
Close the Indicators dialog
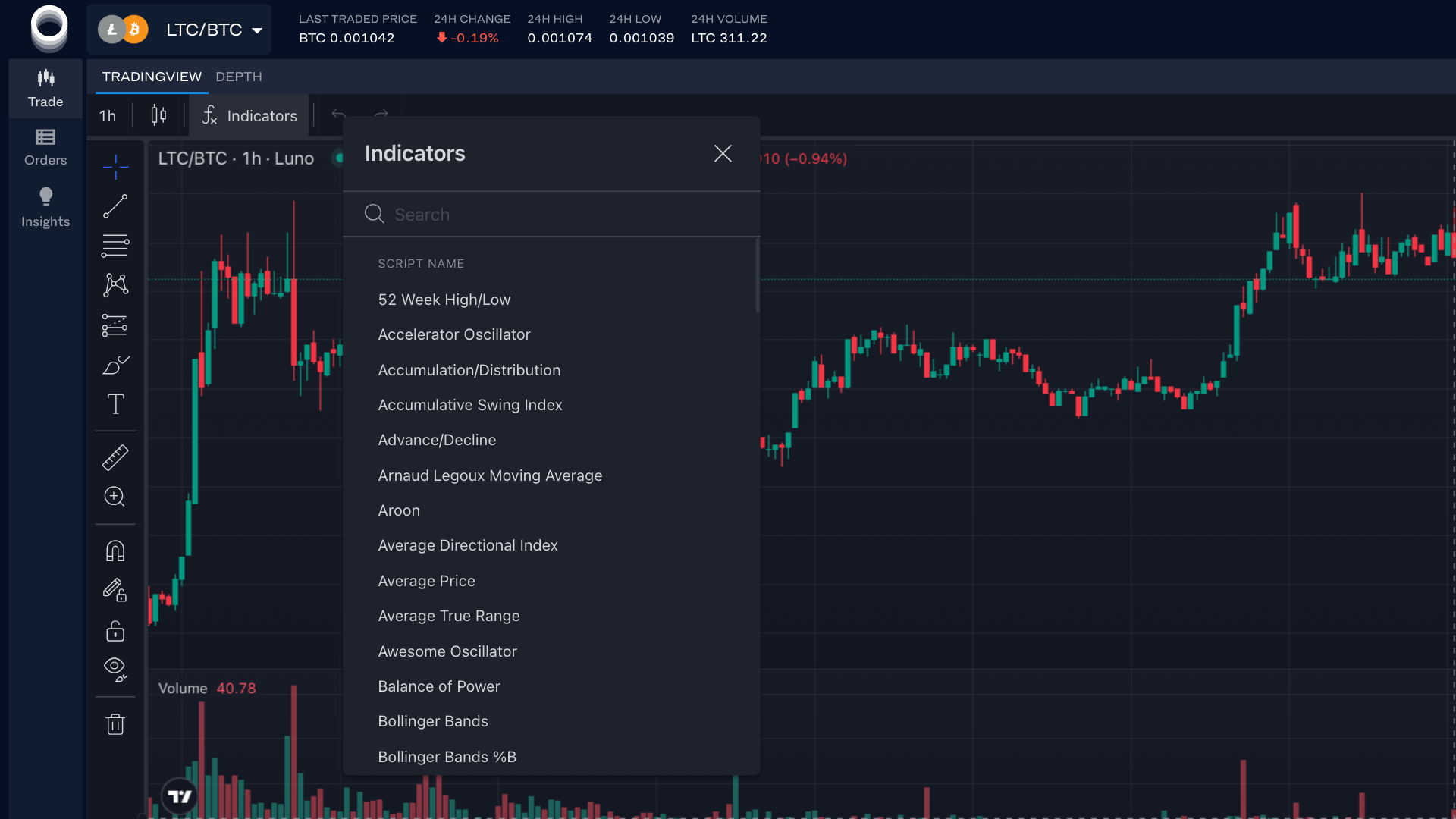point(723,154)
